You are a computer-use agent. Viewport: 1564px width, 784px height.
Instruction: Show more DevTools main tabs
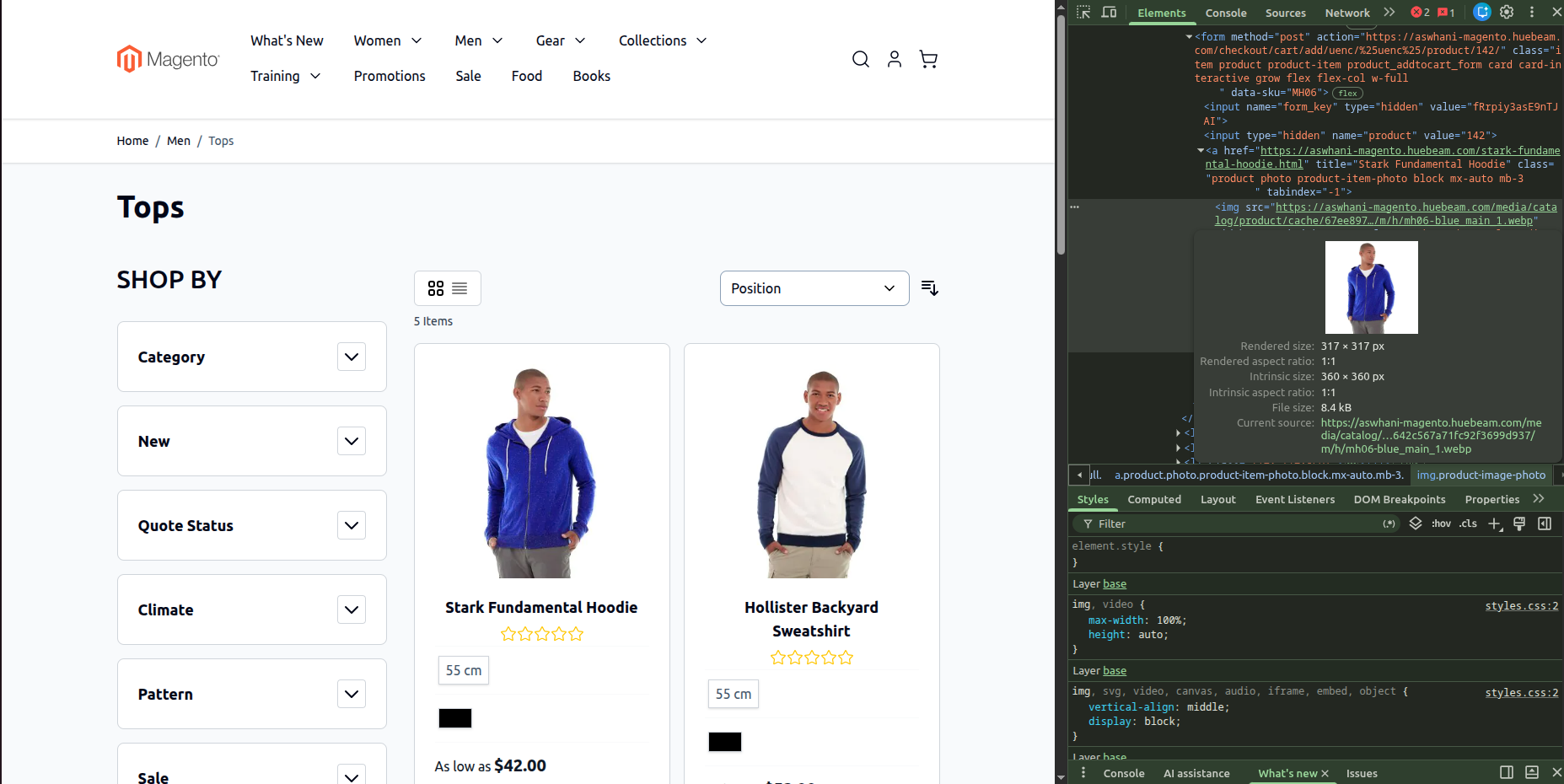pos(1389,12)
